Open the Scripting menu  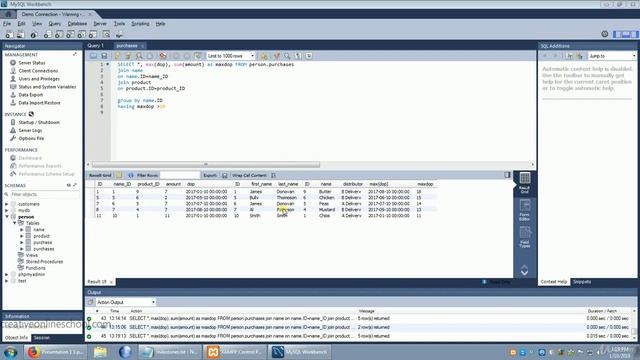tap(140, 24)
